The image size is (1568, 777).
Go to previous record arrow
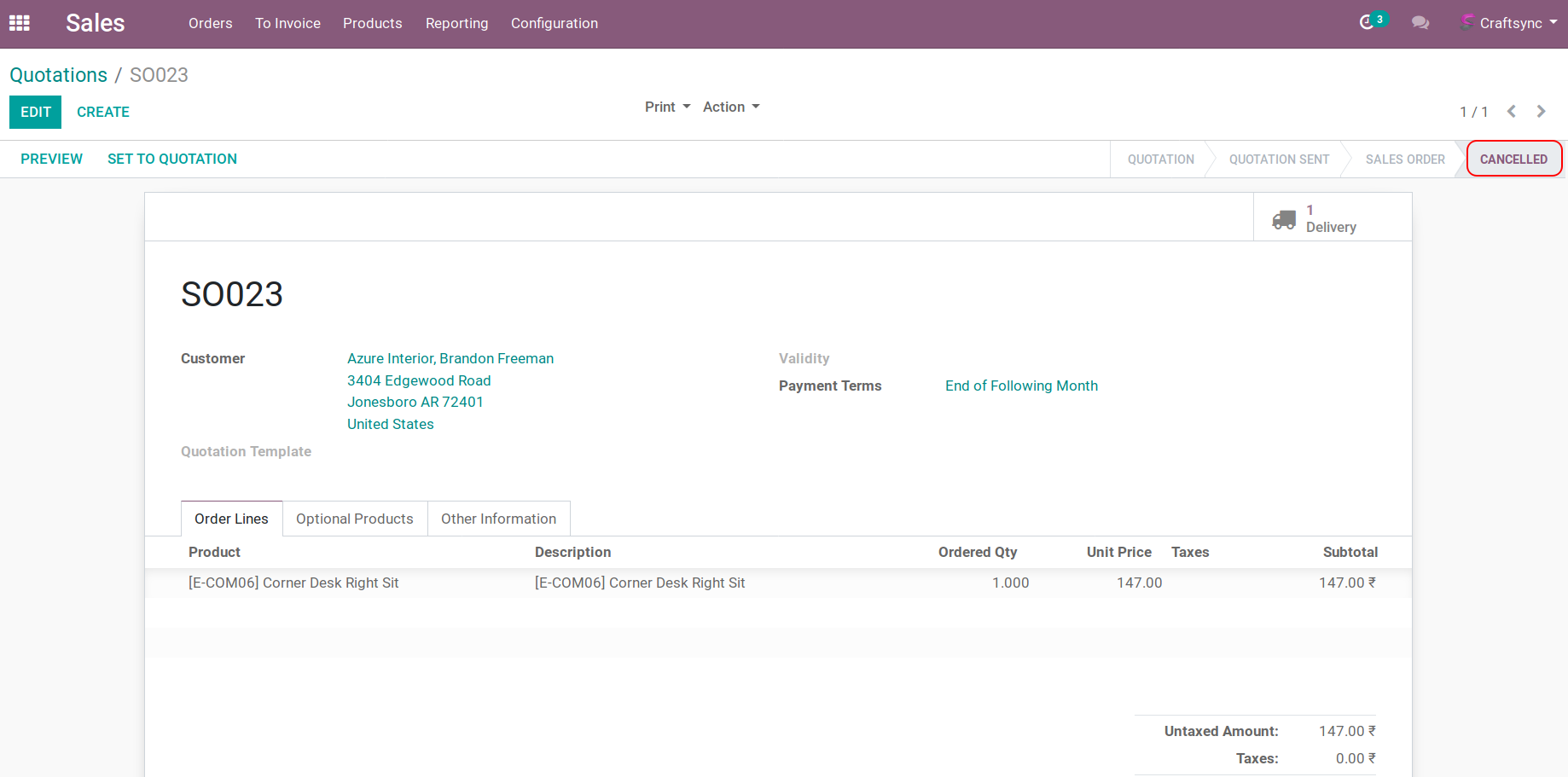click(x=1512, y=112)
